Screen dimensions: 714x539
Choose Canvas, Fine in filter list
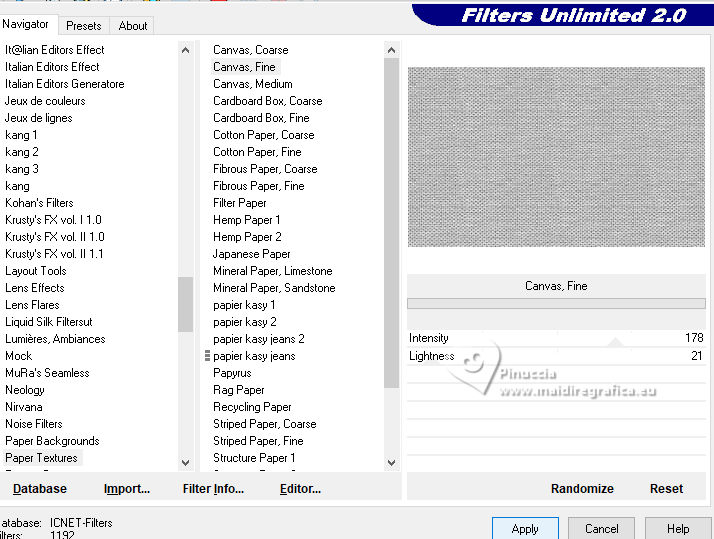(244, 67)
